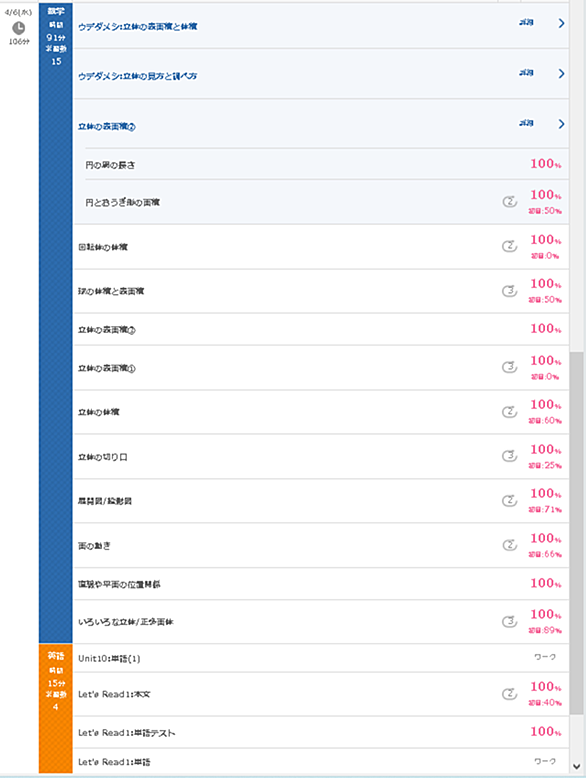The height and width of the screenshot is (778, 586).
Task: Click the retry icon next to 立体の切り口
Action: click(x=510, y=456)
